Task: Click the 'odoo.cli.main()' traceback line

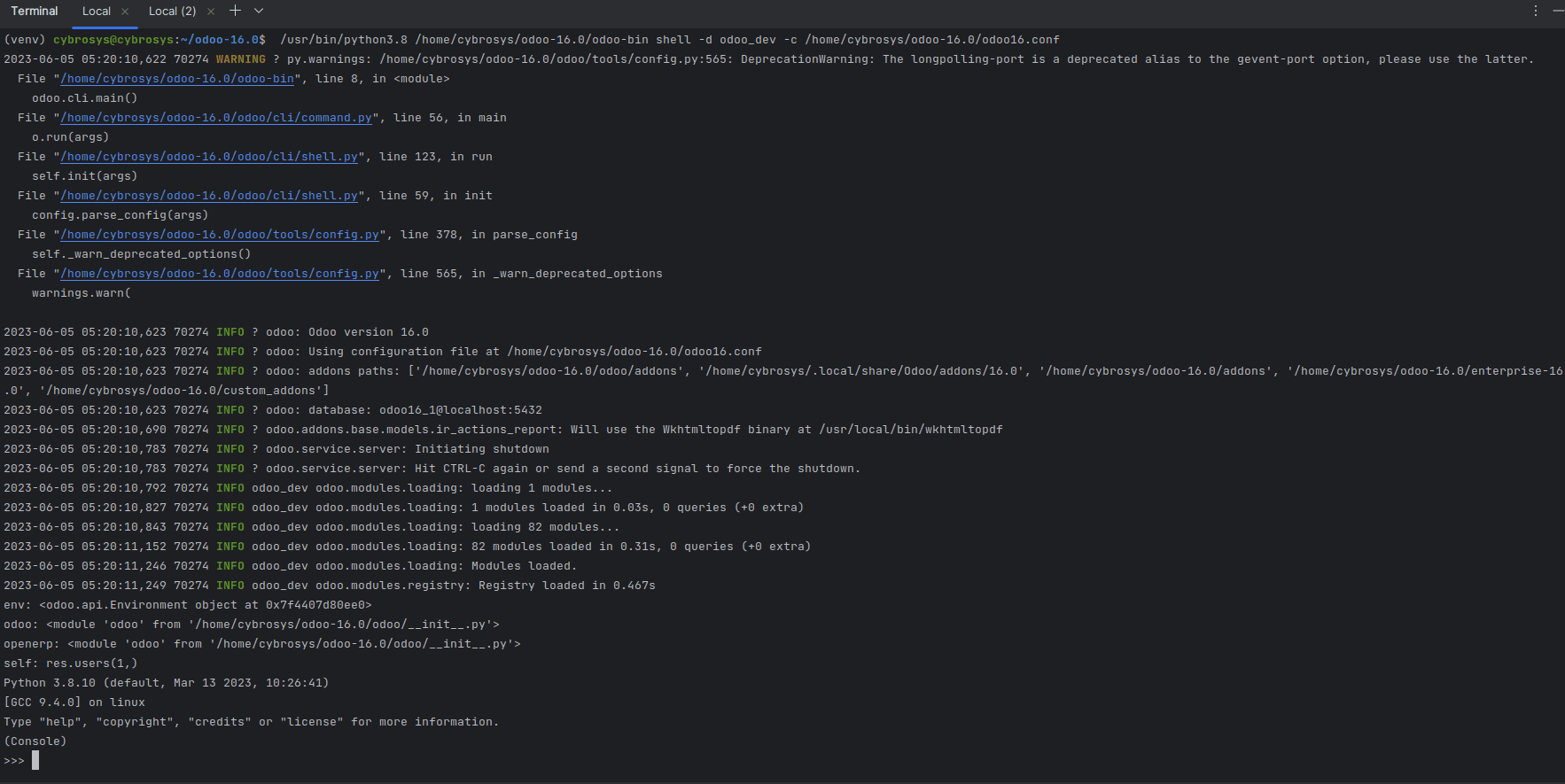Action: (x=85, y=98)
